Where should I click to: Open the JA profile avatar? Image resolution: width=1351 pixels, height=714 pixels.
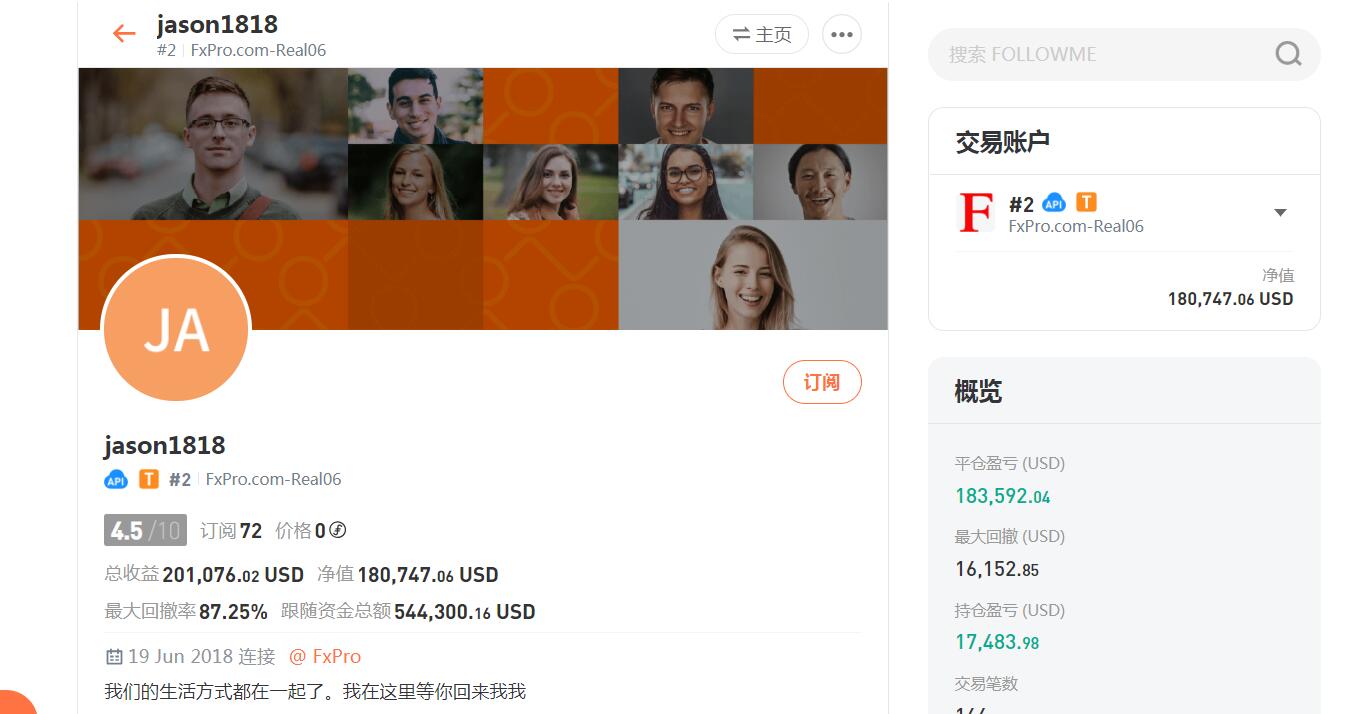click(x=176, y=329)
